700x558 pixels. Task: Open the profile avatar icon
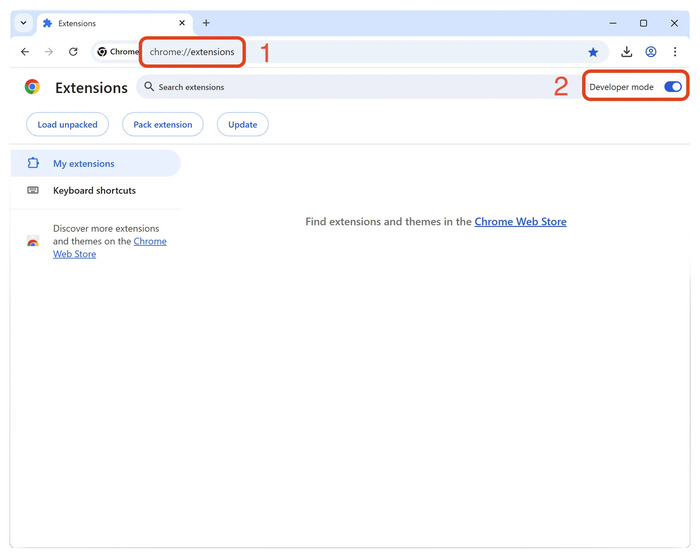pos(651,52)
